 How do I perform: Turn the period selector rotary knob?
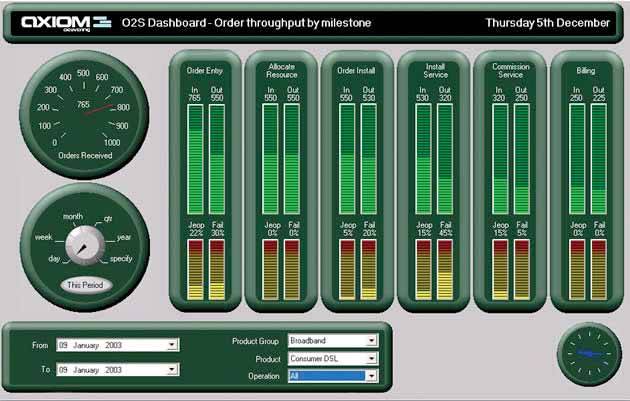82,245
